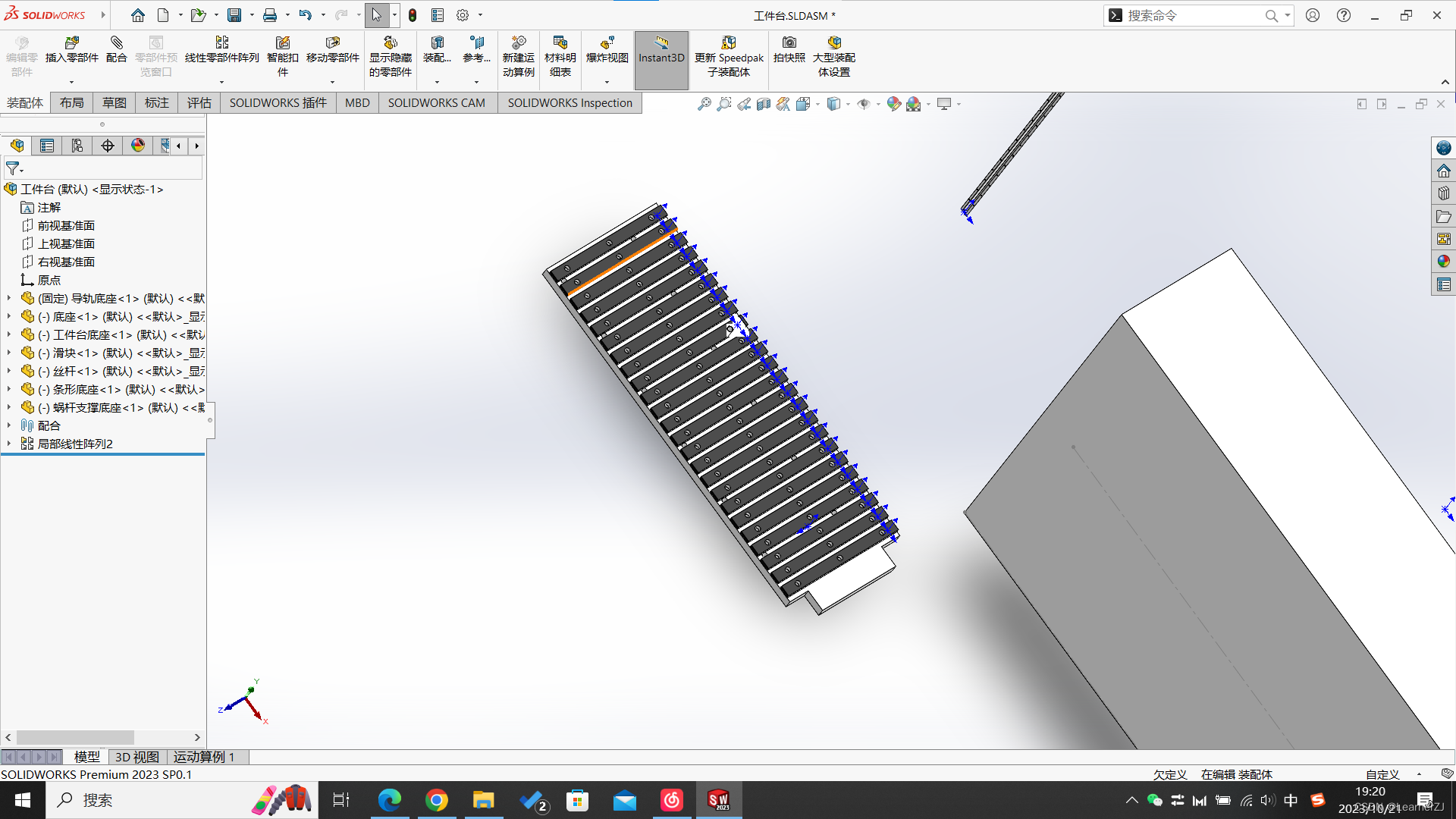Click the Zoom to Fit magnifier icon
The height and width of the screenshot is (819, 1456).
[704, 104]
